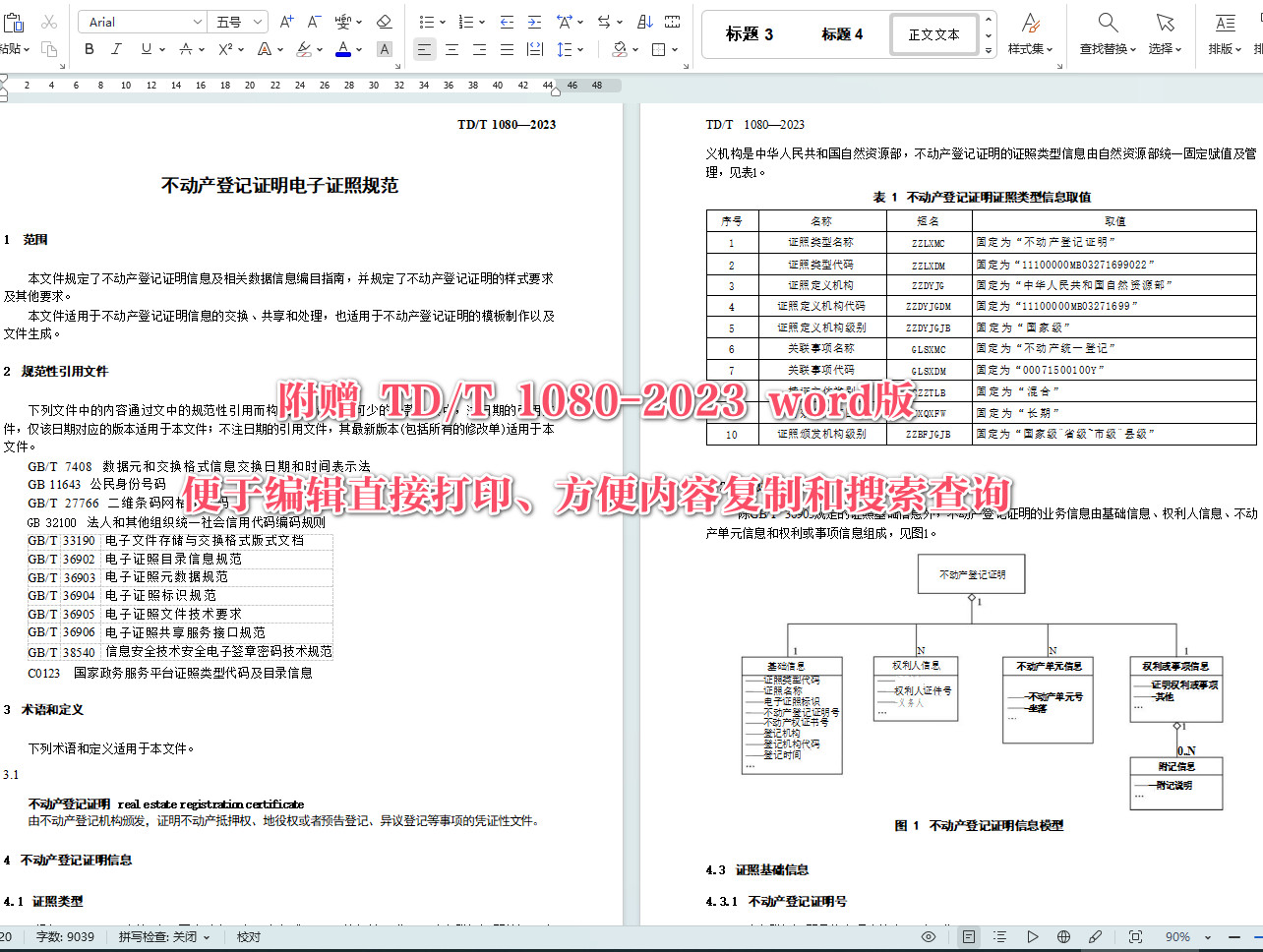Open the 五号 font size dropdown
Viewport: 1263px width, 952px height.
coord(258,20)
